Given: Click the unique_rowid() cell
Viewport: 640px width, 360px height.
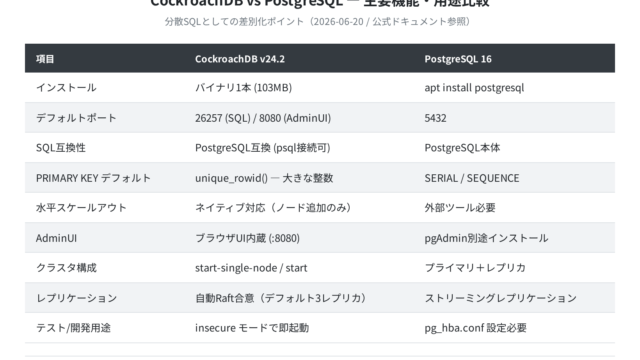Looking at the screenshot, I should tap(264, 178).
